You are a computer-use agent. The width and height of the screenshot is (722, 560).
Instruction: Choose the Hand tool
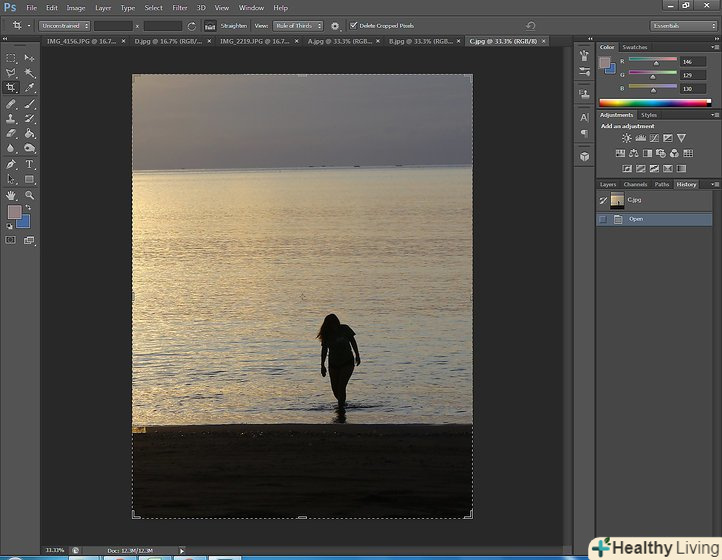pyautogui.click(x=11, y=195)
